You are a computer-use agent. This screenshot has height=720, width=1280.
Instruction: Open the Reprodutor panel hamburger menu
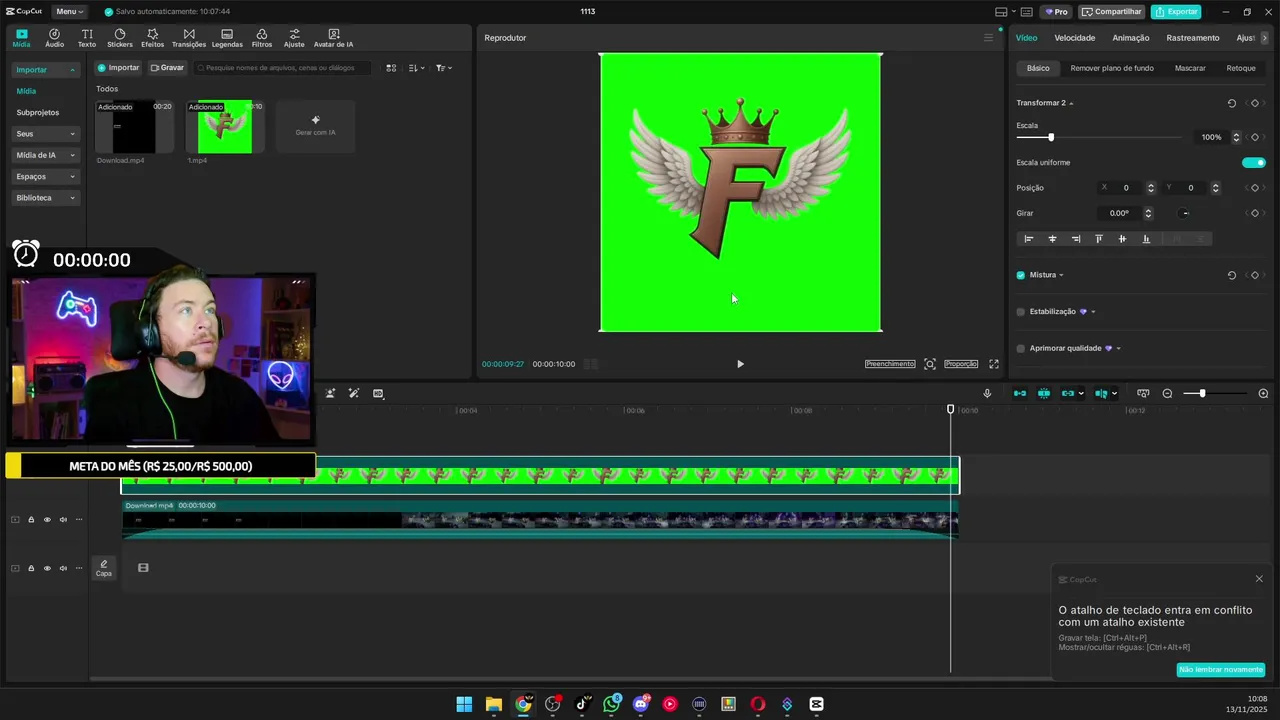coord(988,38)
